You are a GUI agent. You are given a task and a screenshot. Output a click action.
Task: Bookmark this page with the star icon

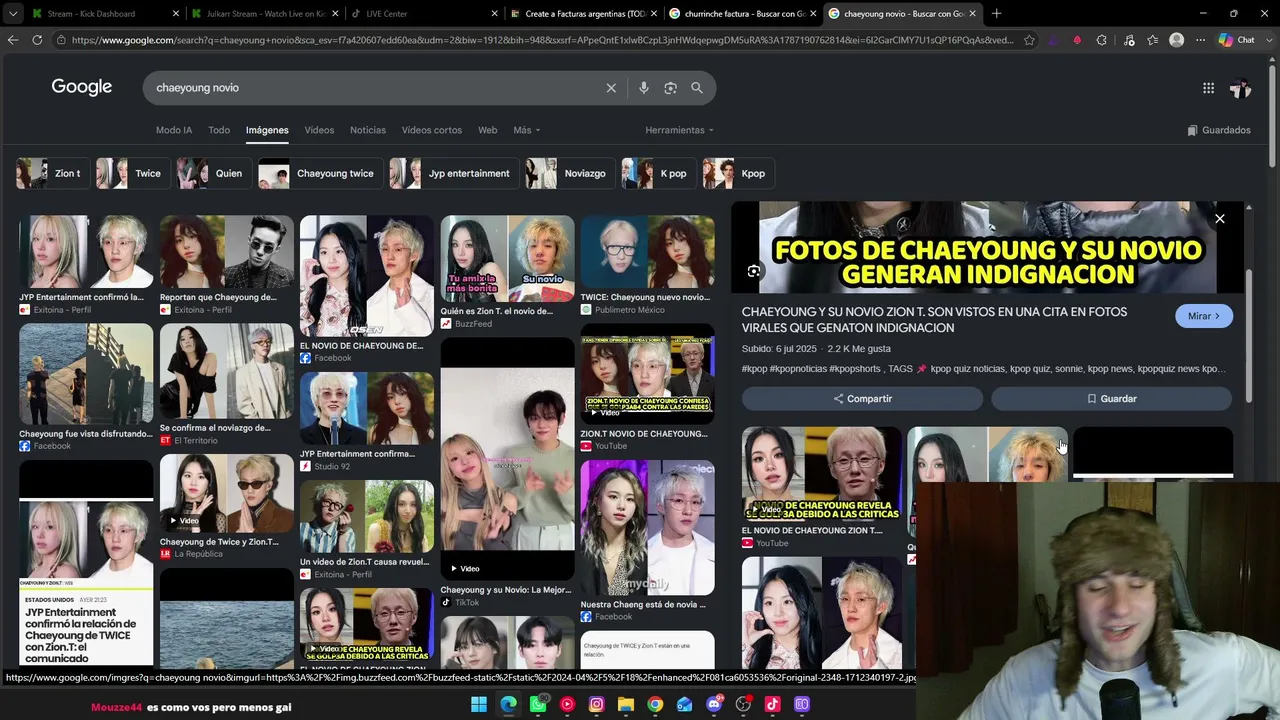click(x=1029, y=40)
